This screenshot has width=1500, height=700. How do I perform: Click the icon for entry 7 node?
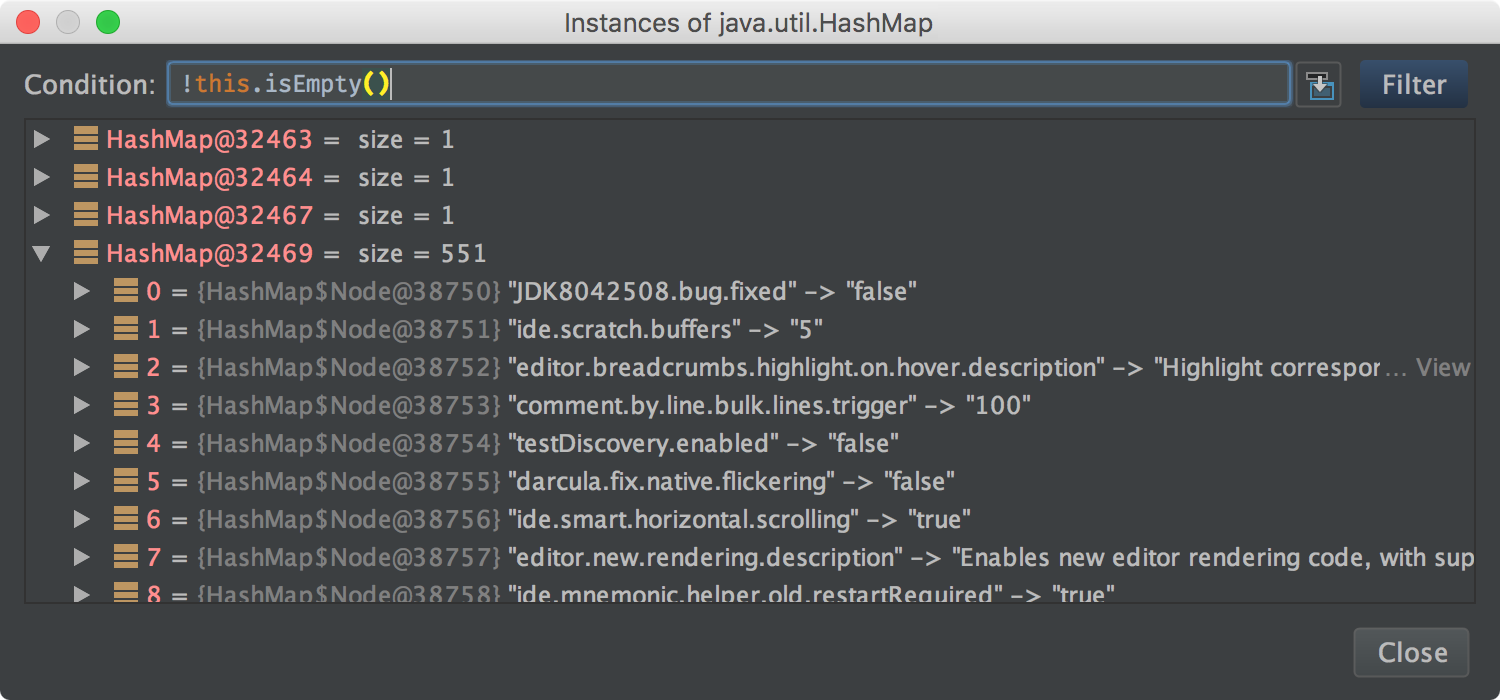(x=125, y=558)
